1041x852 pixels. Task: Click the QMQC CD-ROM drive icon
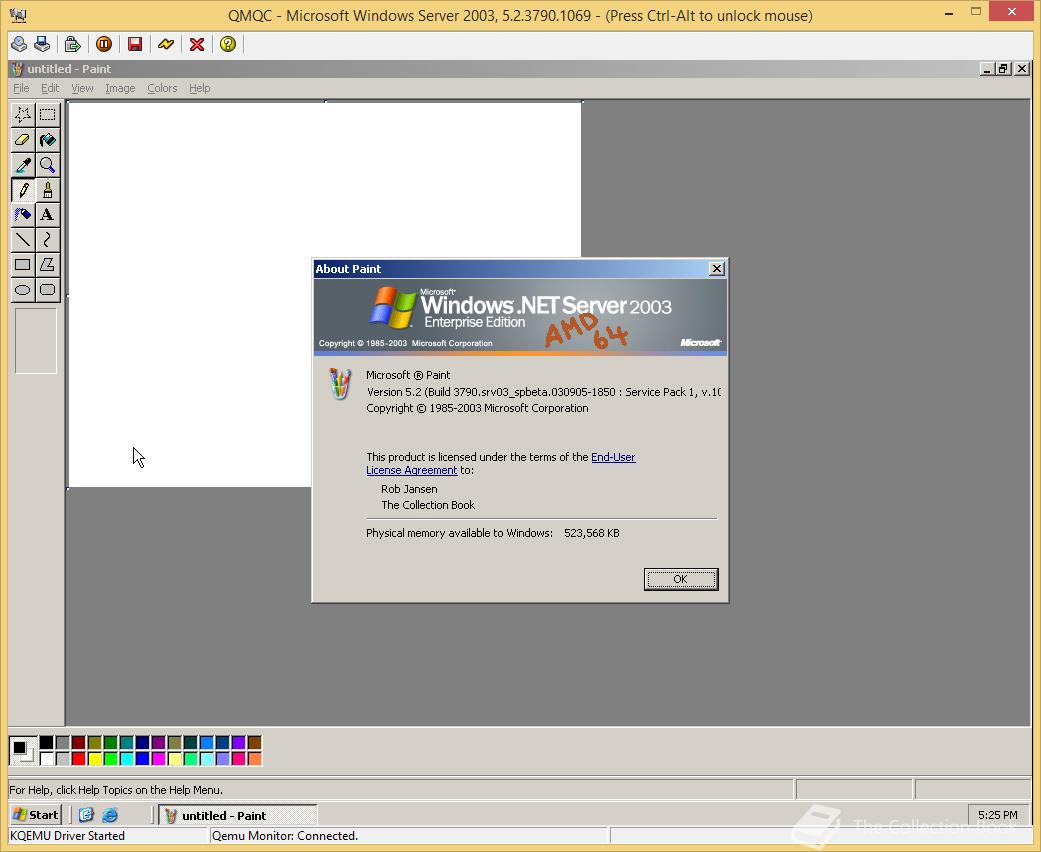(x=19, y=44)
